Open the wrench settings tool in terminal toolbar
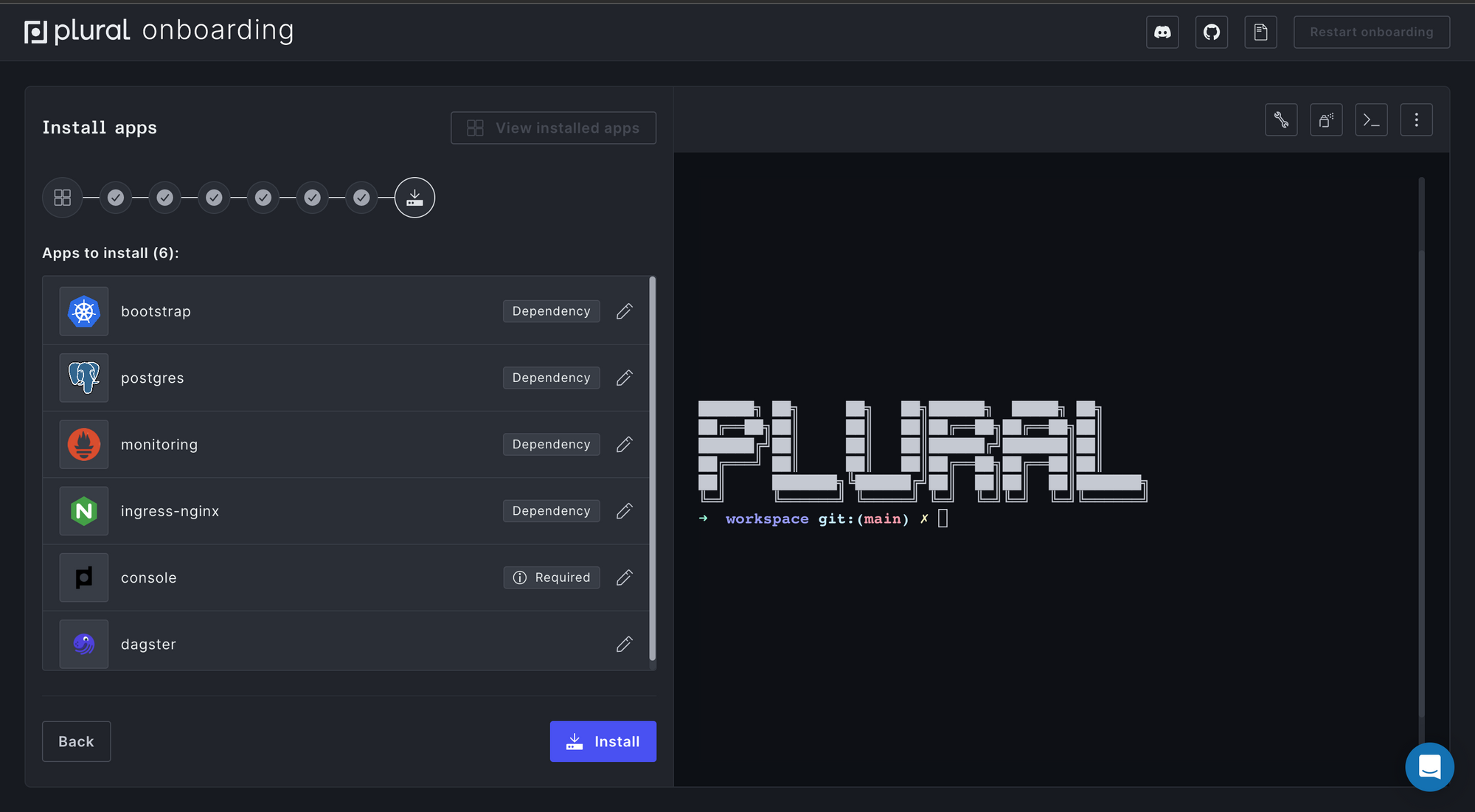Viewport: 1475px width, 812px height. (1281, 120)
